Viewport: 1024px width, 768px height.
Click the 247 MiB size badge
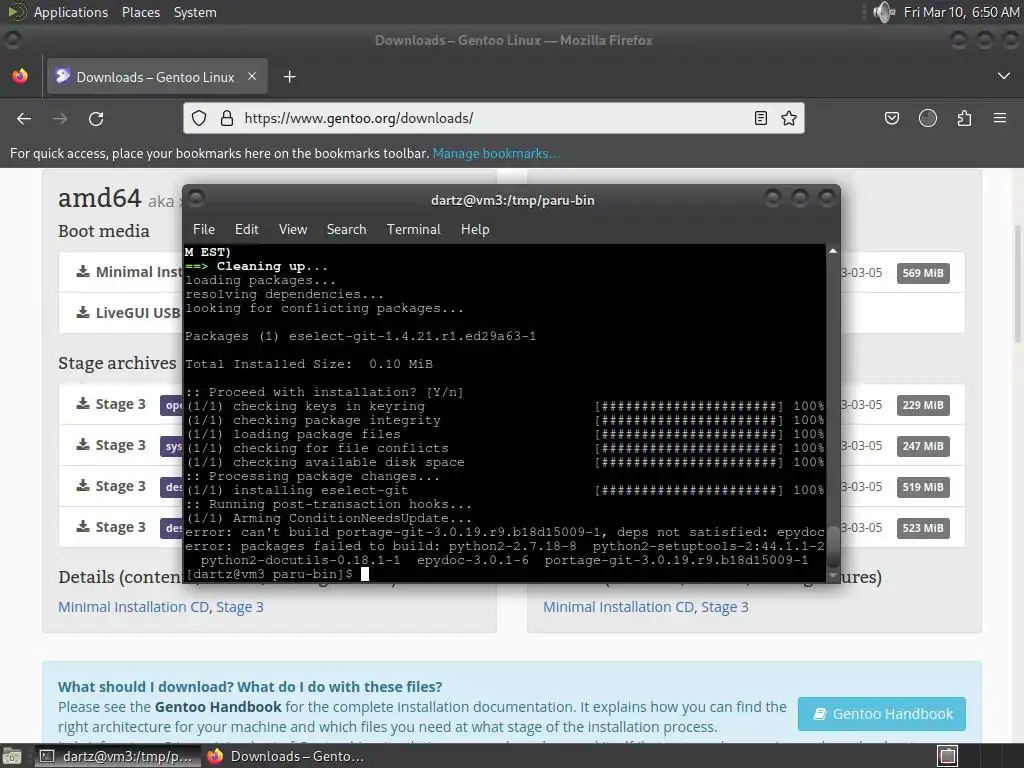(923, 446)
